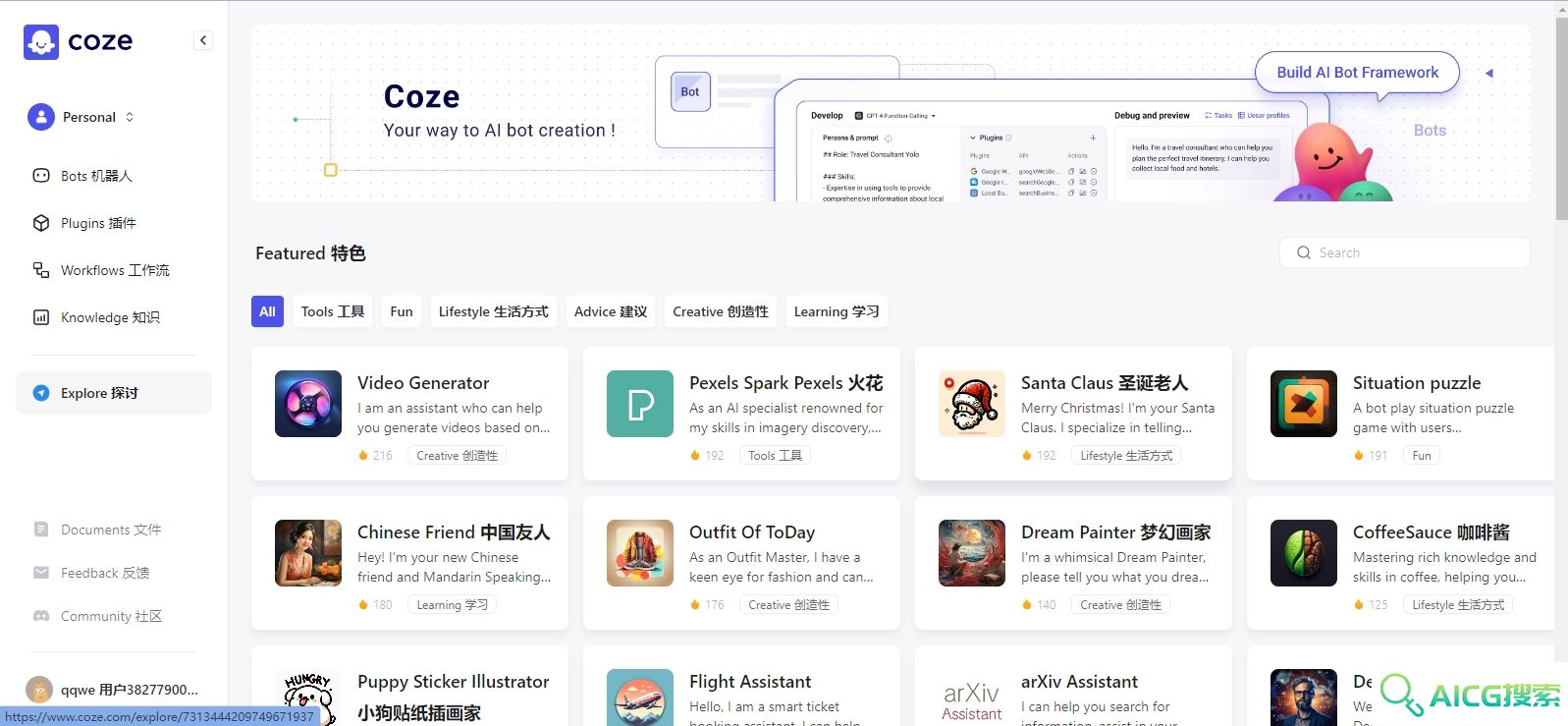Image resolution: width=1568 pixels, height=726 pixels.
Task: Click the arXiv Assistant logo thumbnail
Action: point(972,698)
